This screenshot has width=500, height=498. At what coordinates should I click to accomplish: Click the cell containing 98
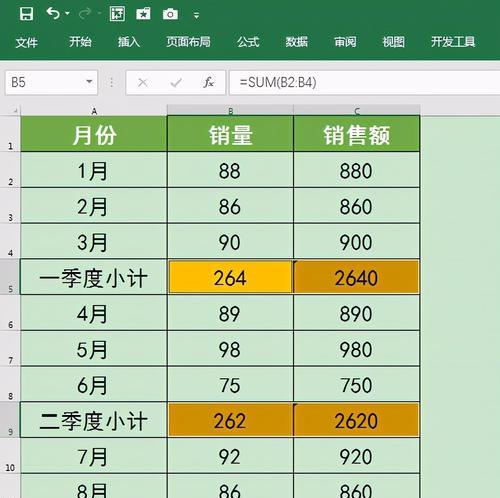tap(230, 349)
